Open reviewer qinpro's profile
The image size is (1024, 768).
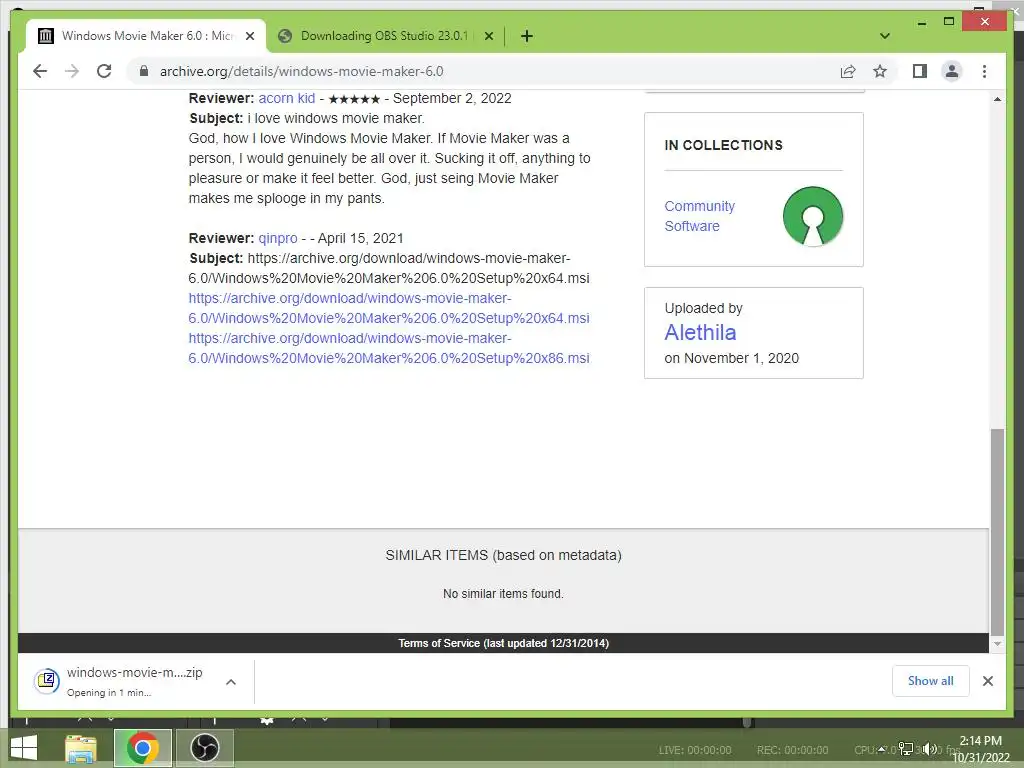point(278,238)
